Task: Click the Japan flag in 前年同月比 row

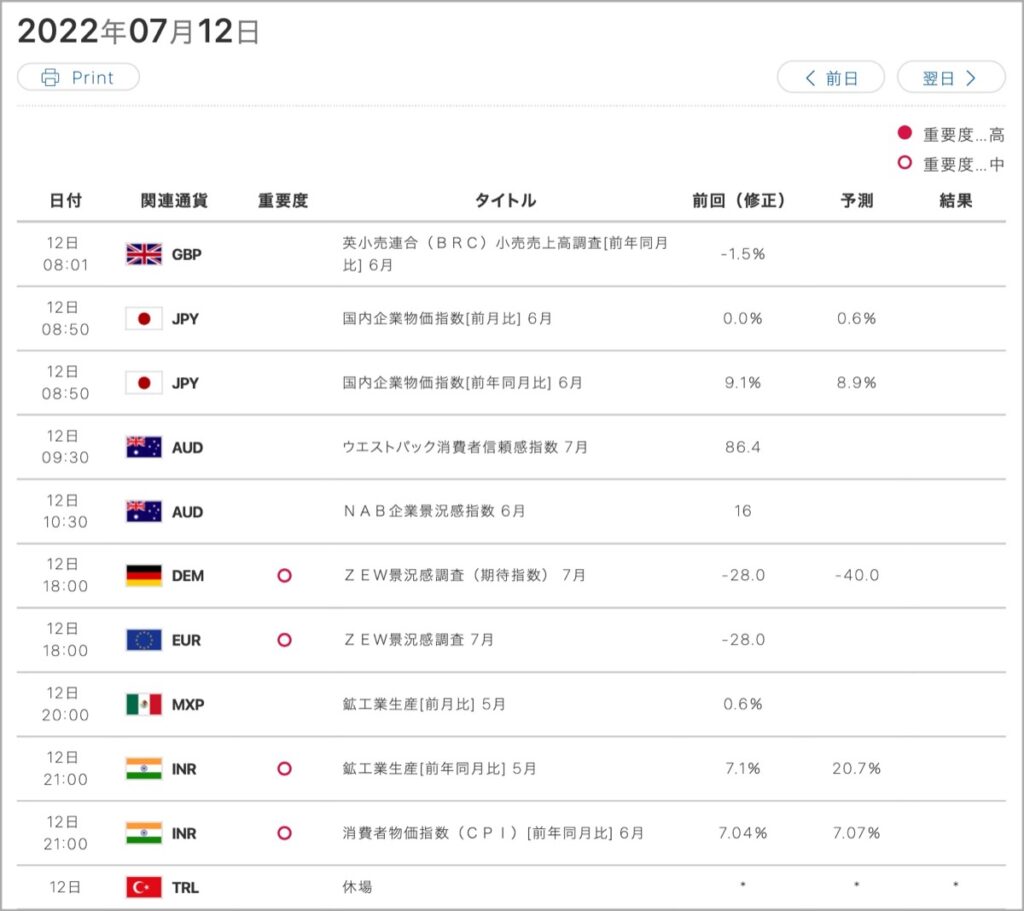Action: (144, 383)
